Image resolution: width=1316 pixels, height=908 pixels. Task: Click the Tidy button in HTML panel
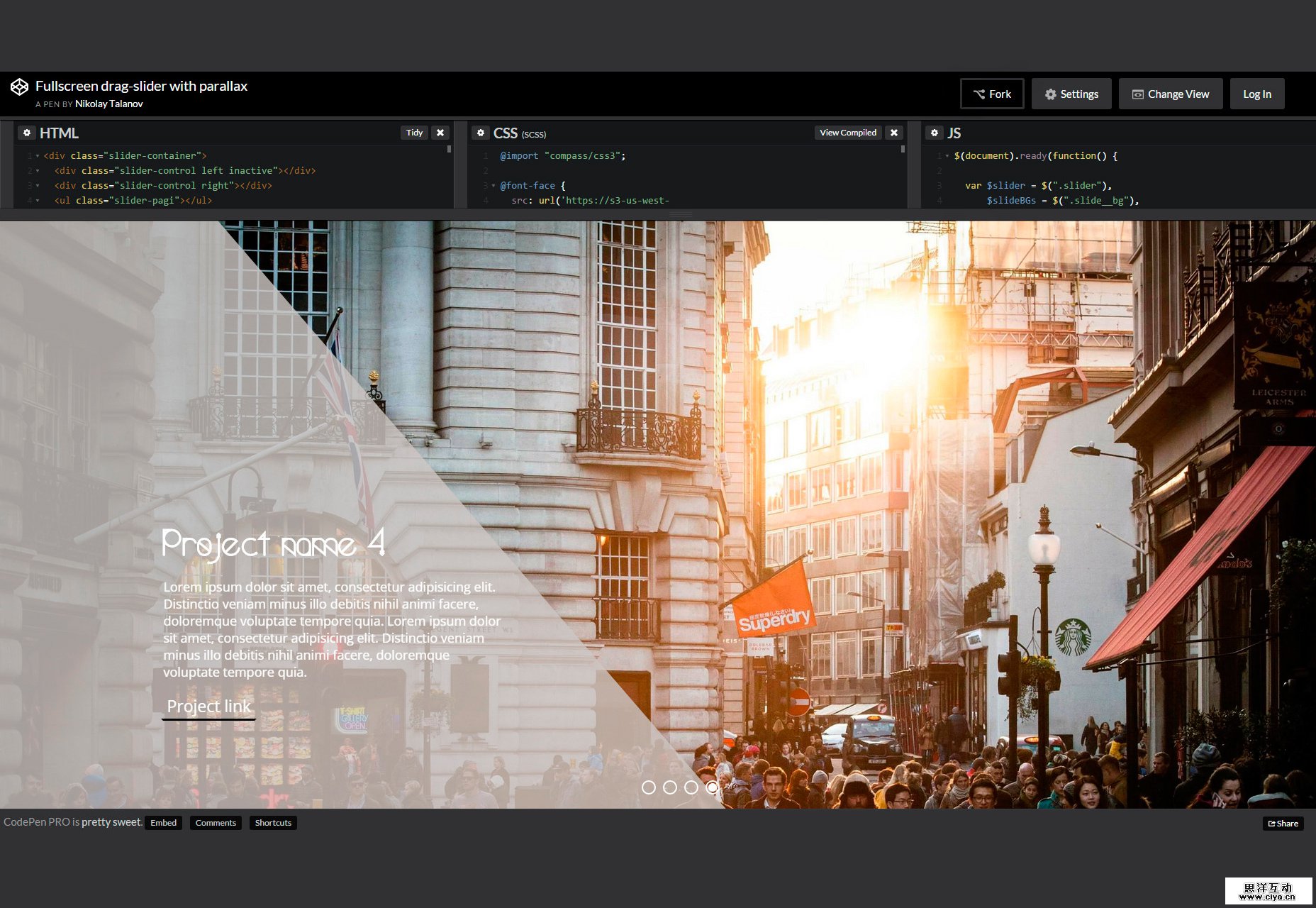[414, 132]
